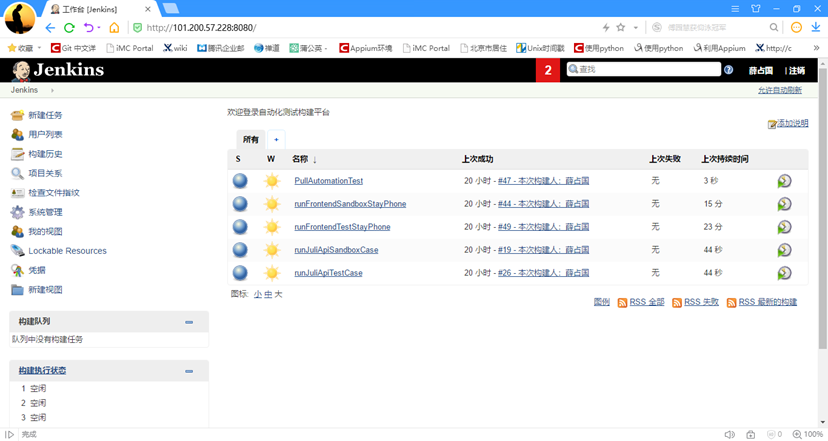Click the 检查文件指纹 fingerprint icon

click(x=17, y=193)
